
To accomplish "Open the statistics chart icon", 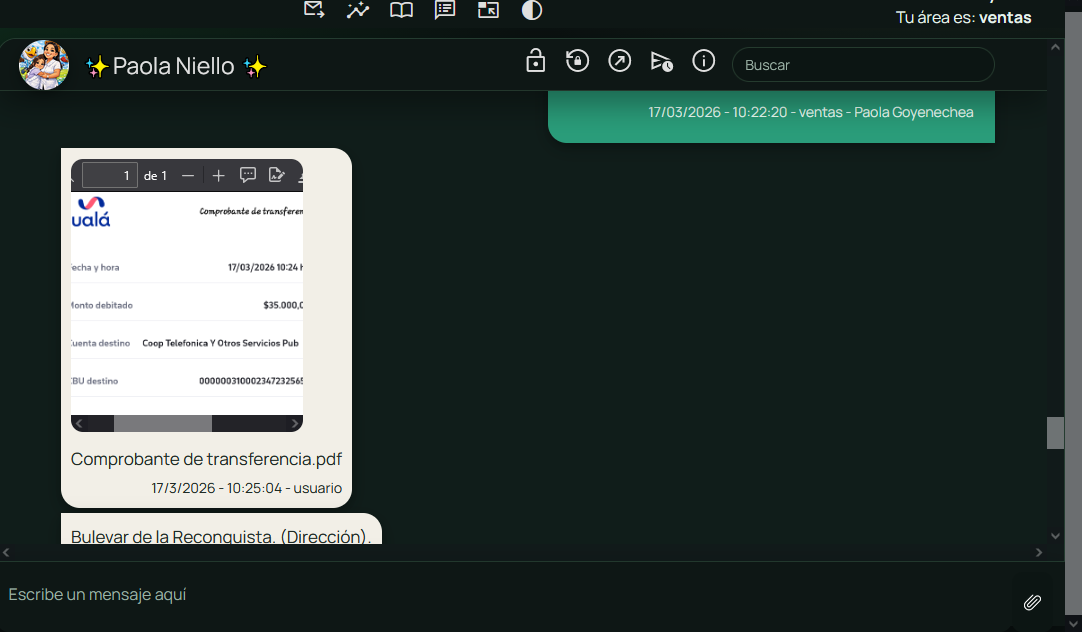I will click(x=358, y=10).
